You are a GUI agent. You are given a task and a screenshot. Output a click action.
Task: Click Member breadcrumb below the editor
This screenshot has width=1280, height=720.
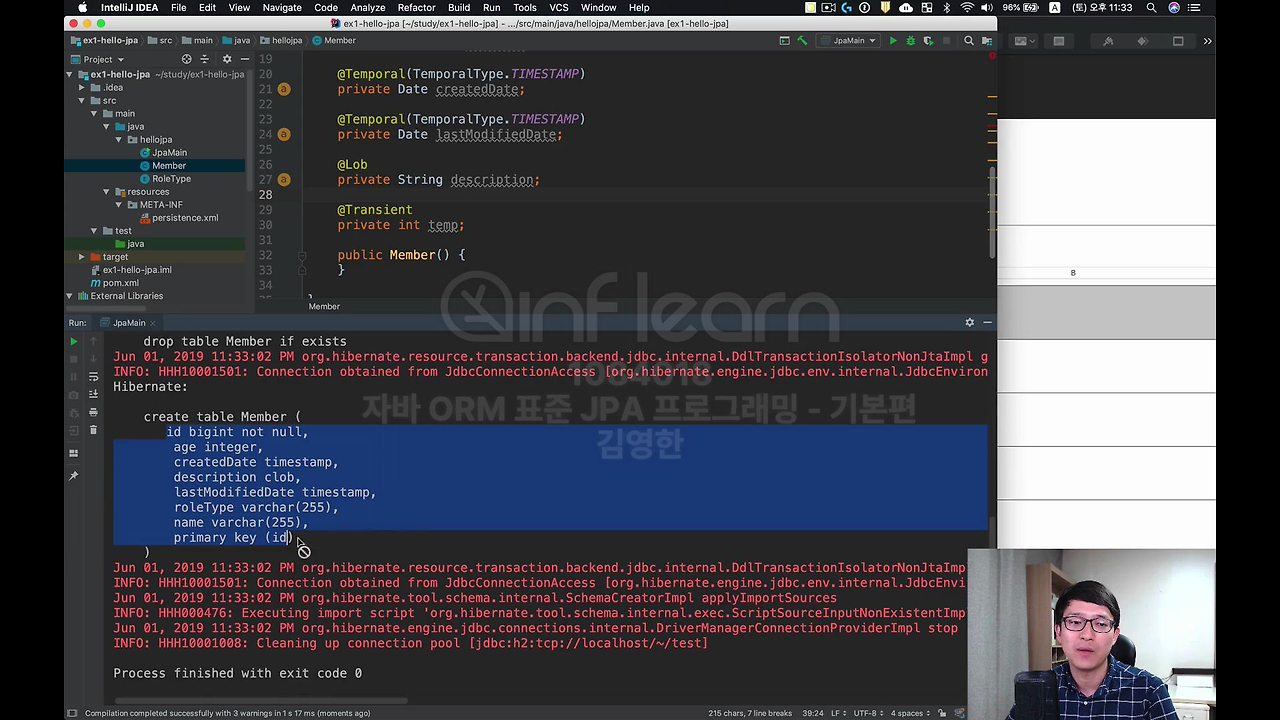[x=324, y=306]
